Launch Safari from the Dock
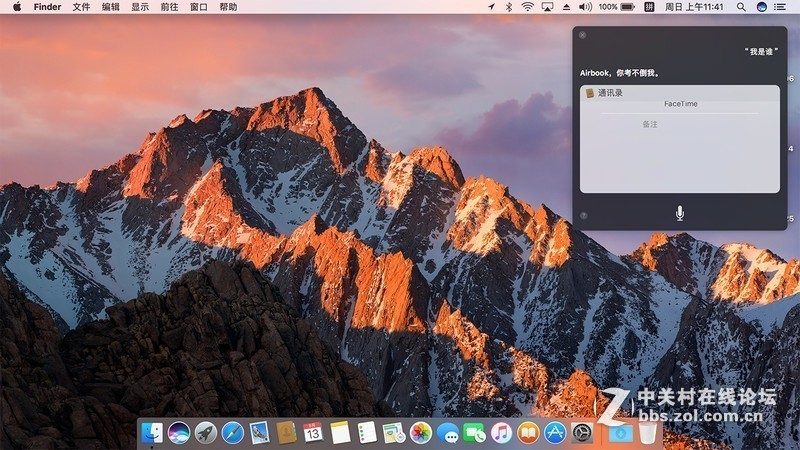 point(233,433)
